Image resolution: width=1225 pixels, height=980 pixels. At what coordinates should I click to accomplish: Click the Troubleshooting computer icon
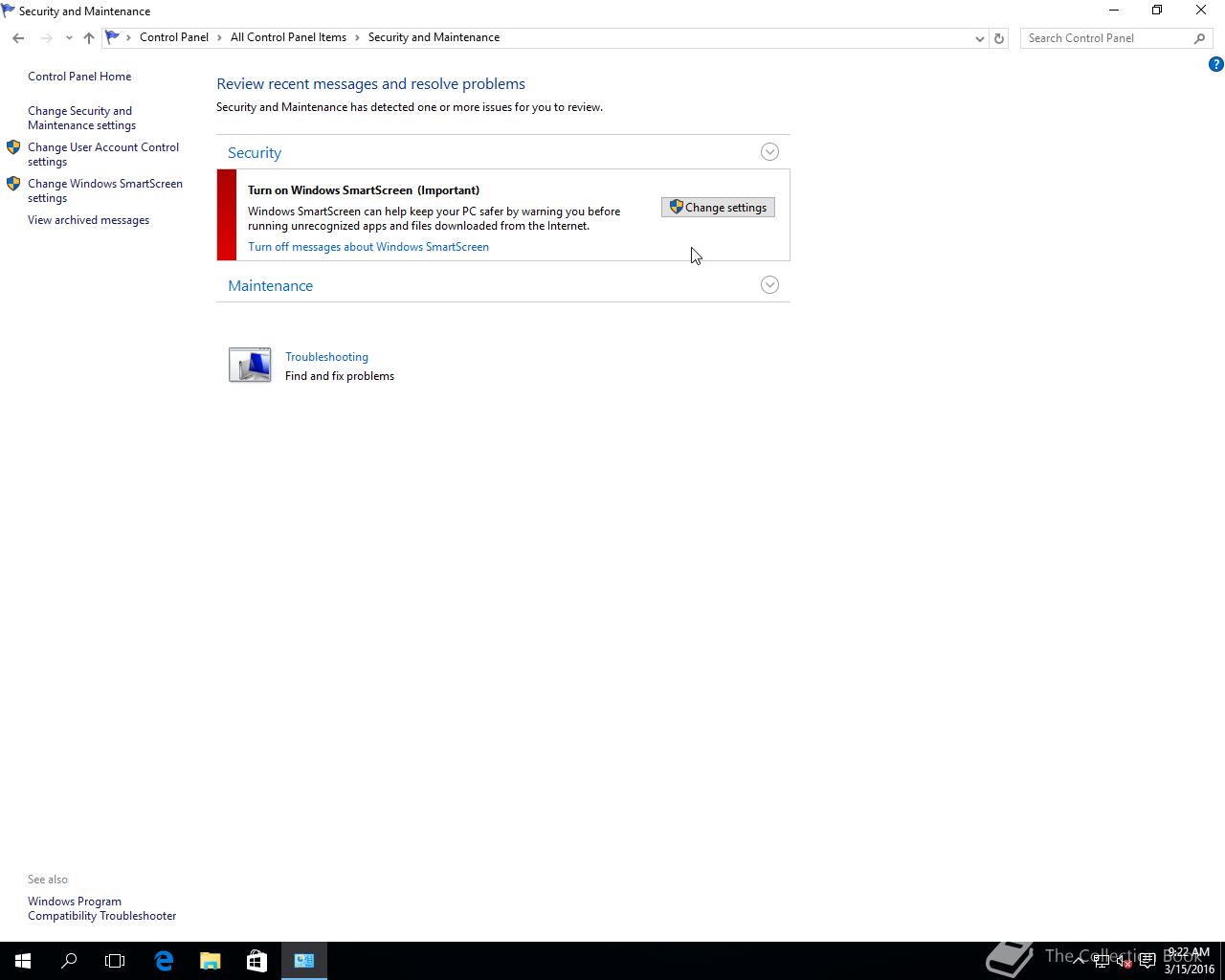tap(250, 365)
